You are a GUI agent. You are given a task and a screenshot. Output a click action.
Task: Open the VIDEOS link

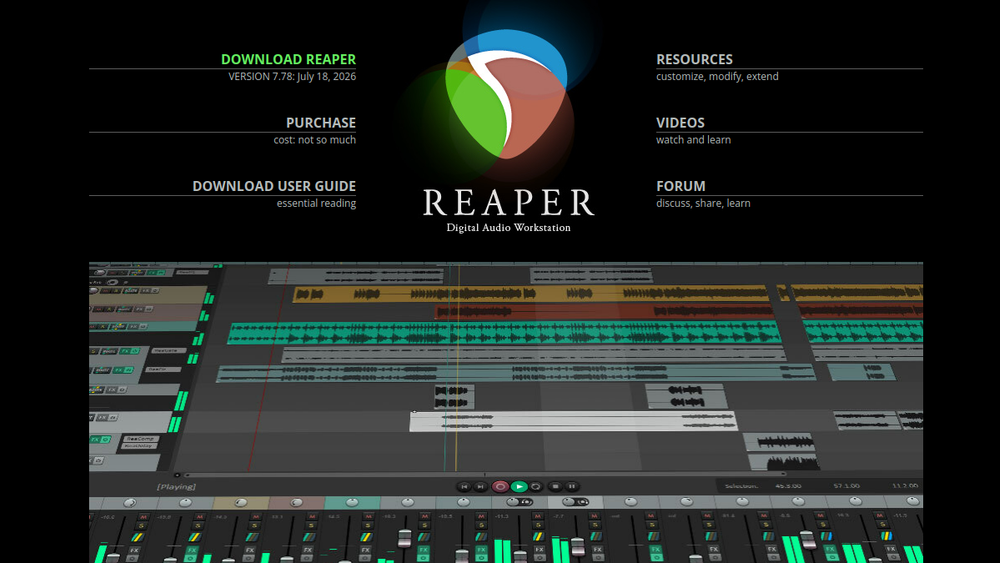pyautogui.click(x=680, y=123)
